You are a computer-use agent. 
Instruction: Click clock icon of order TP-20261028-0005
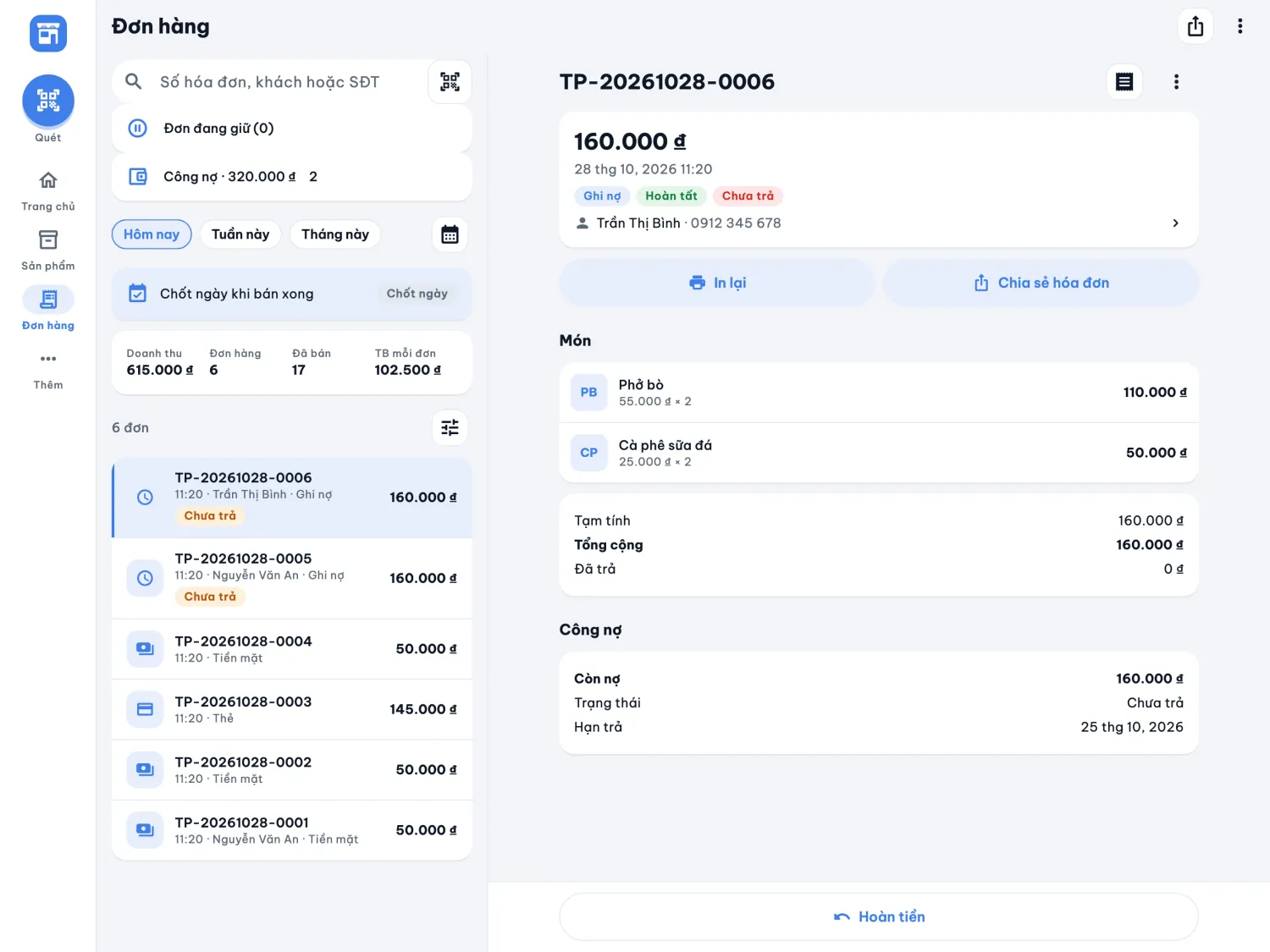(145, 578)
